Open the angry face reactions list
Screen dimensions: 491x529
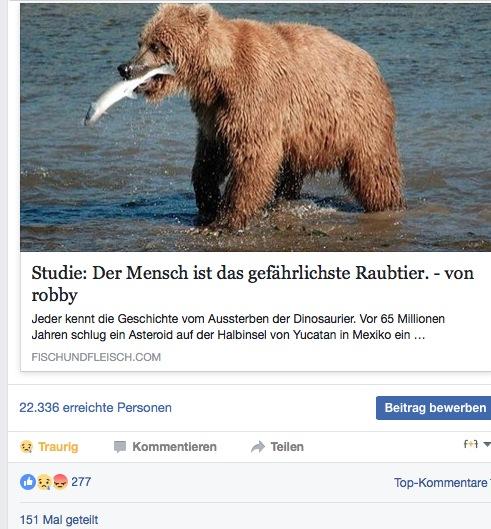pyautogui.click(x=60, y=482)
